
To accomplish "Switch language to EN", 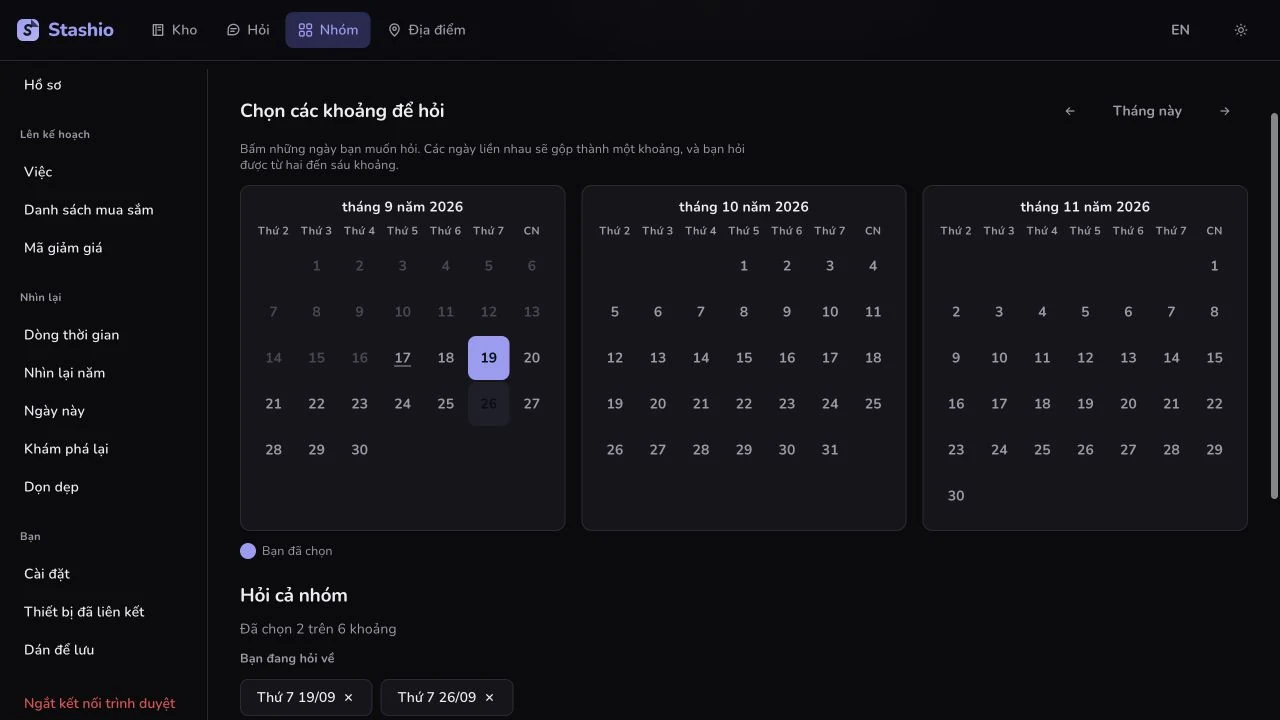I will pos(1181,30).
